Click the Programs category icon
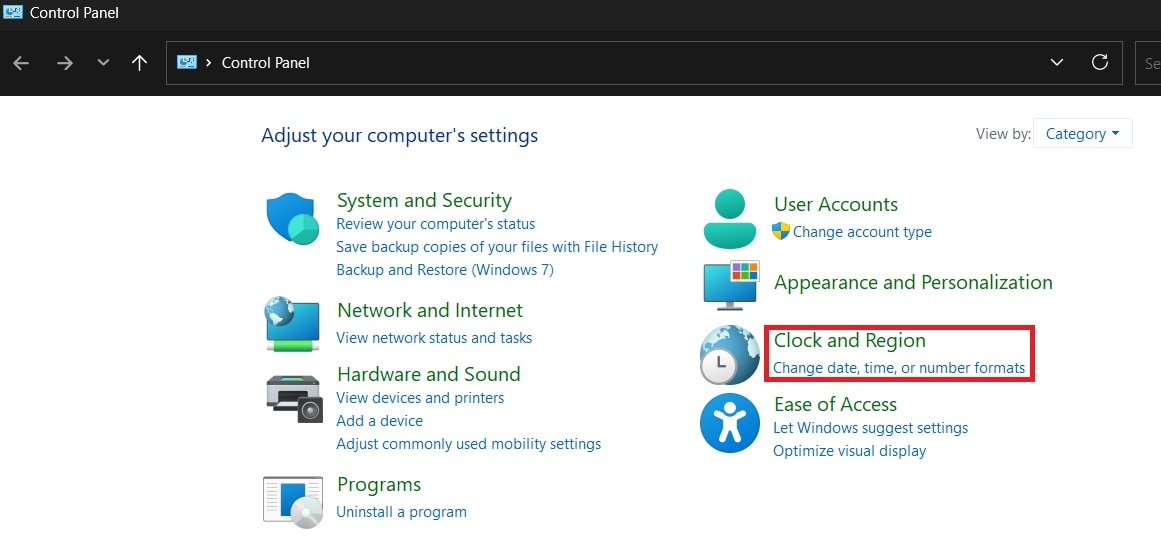Viewport: 1161px width, 537px height. pos(293,501)
